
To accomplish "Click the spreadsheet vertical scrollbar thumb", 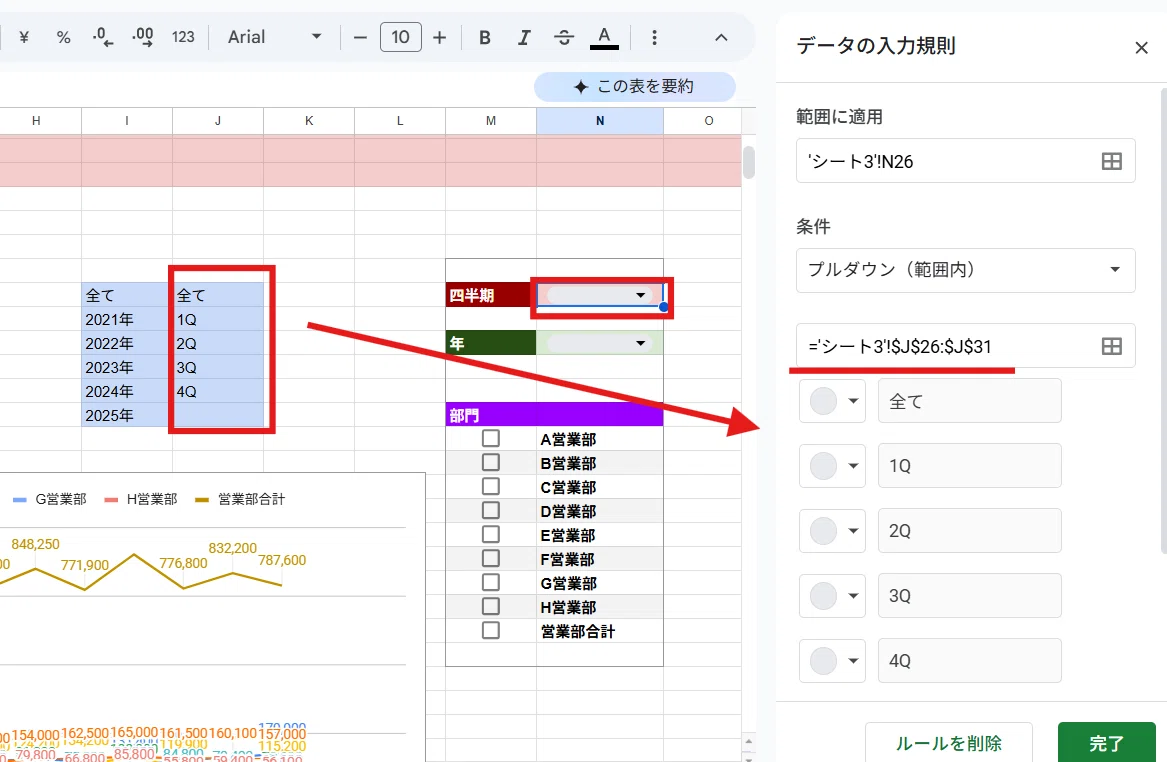I will tap(749, 162).
